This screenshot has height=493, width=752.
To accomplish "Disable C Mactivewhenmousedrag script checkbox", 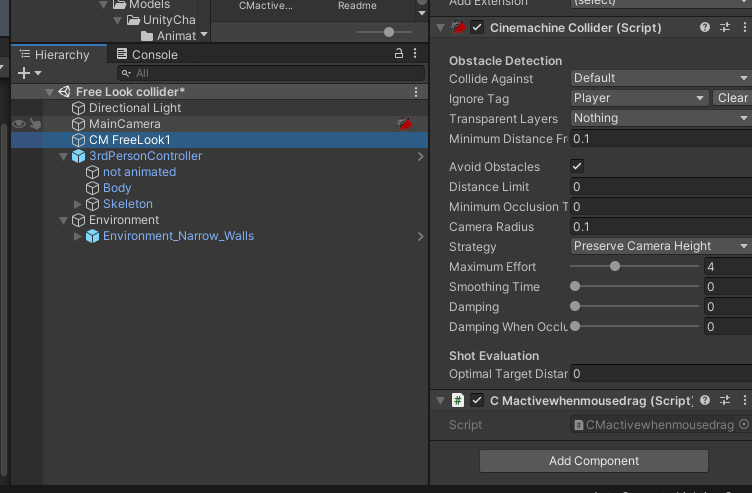I will pos(477,400).
